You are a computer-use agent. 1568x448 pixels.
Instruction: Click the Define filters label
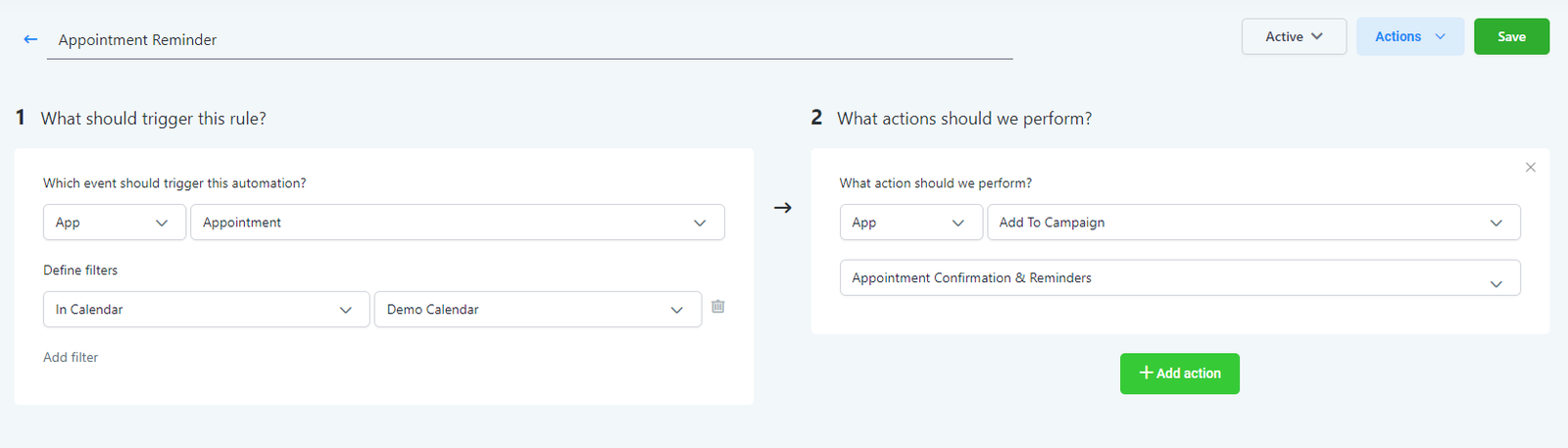point(80,270)
